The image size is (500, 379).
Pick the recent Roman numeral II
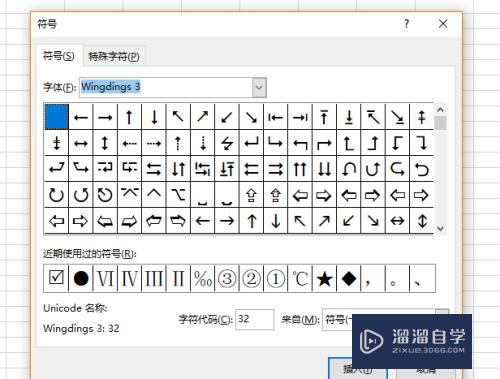point(178,278)
